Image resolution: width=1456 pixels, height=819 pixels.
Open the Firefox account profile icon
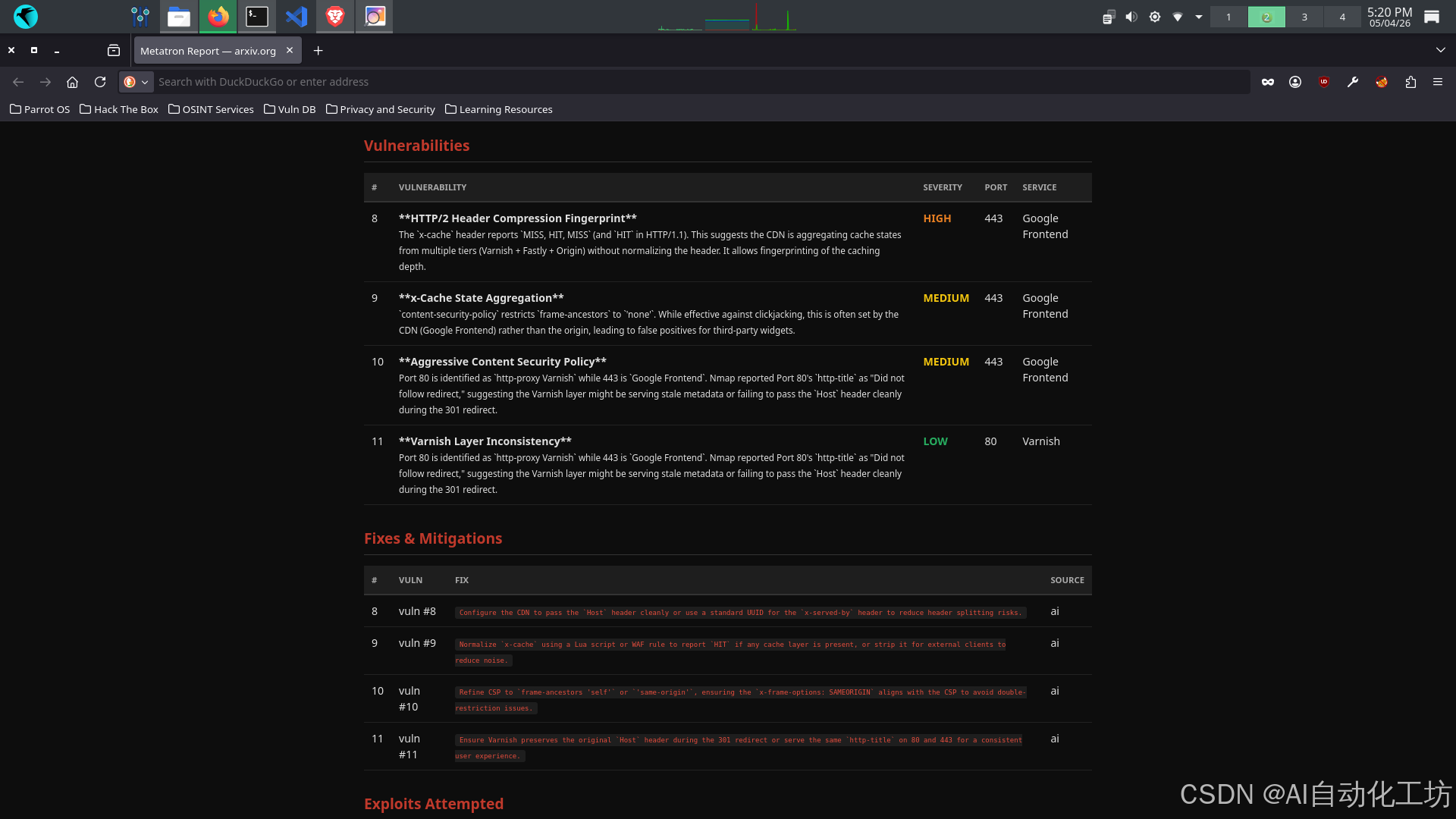(x=1295, y=82)
